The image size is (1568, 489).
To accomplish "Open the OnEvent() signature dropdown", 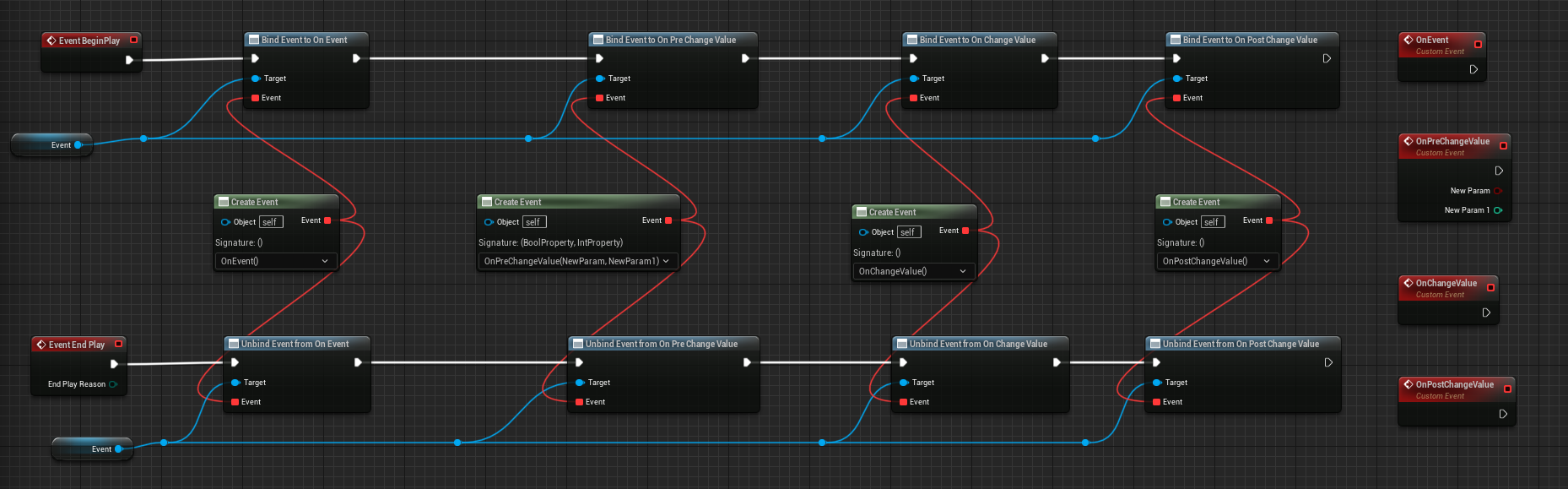I will (276, 261).
